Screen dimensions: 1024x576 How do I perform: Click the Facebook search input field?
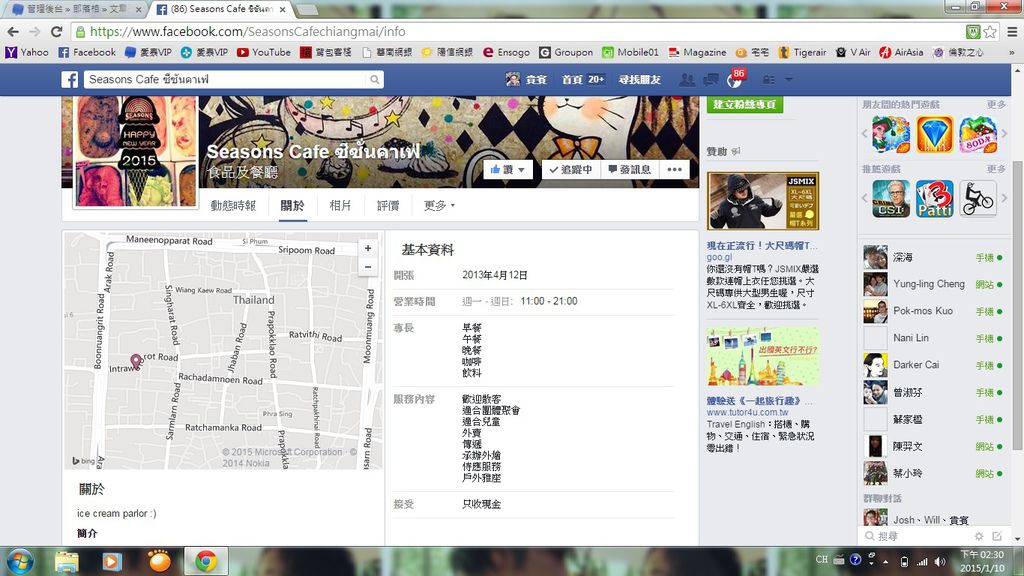pyautogui.click(x=225, y=80)
